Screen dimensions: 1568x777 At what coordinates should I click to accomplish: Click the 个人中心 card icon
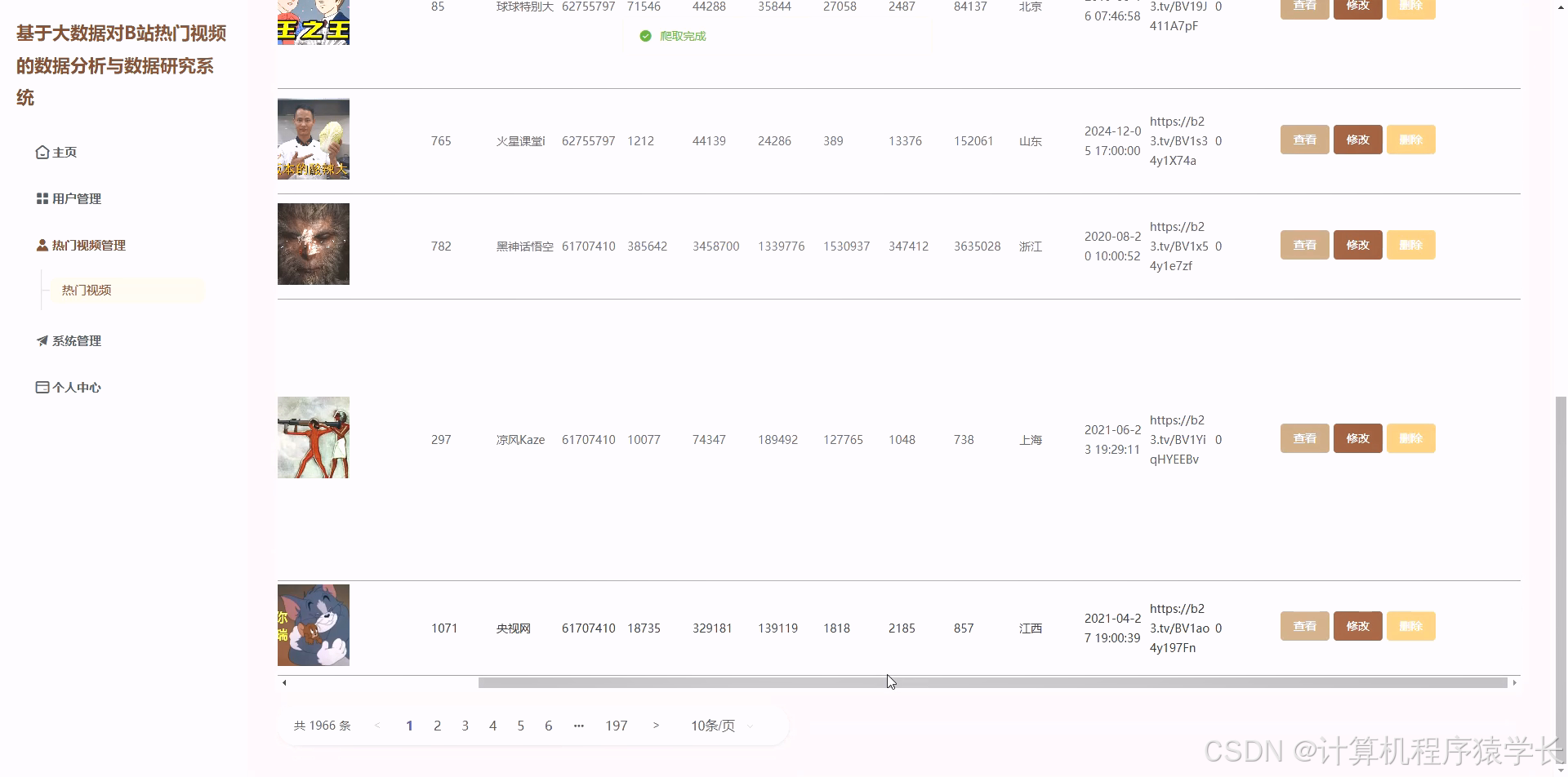42,388
